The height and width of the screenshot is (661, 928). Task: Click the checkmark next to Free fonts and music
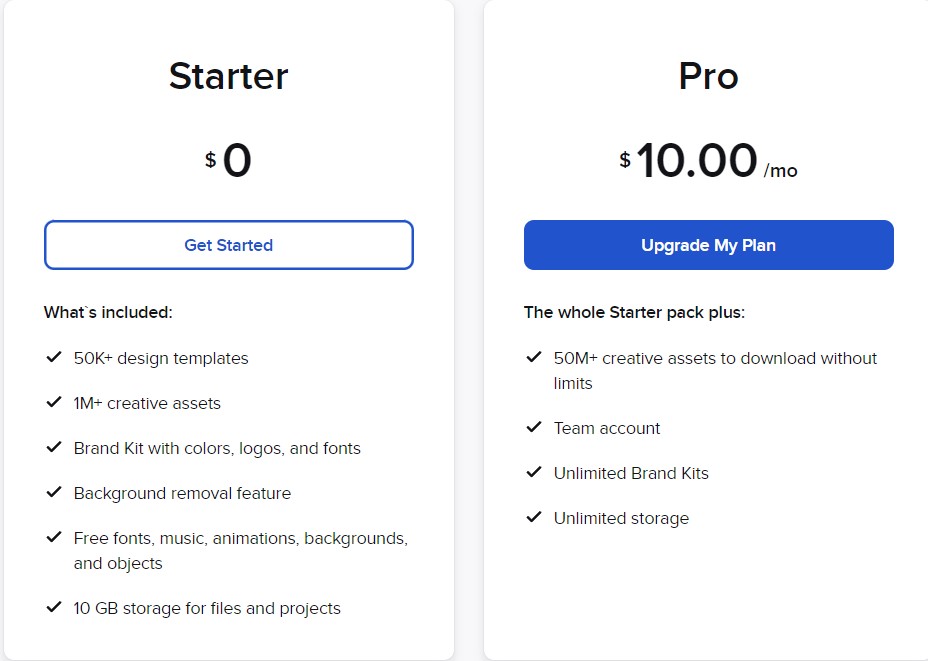click(x=54, y=538)
